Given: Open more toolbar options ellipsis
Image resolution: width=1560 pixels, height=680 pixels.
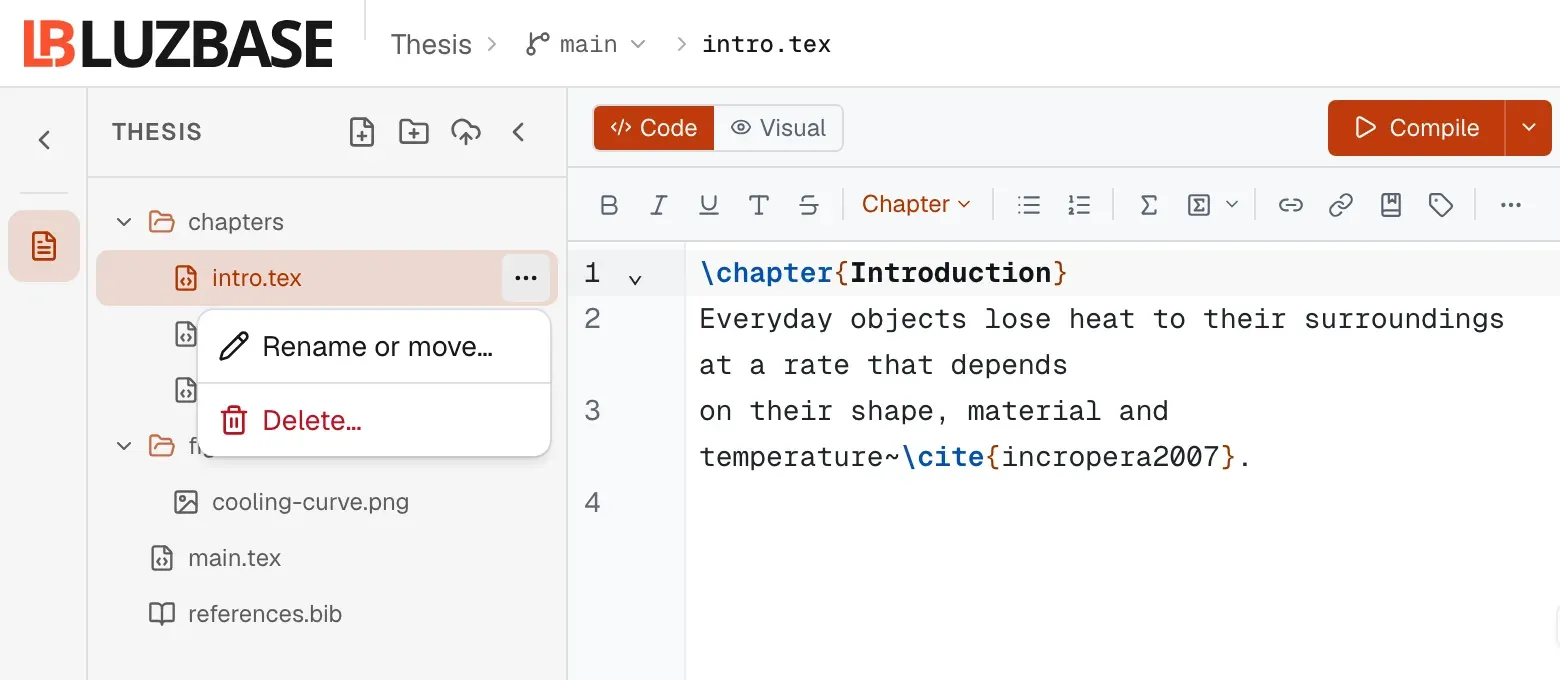Looking at the screenshot, I should [1511, 205].
